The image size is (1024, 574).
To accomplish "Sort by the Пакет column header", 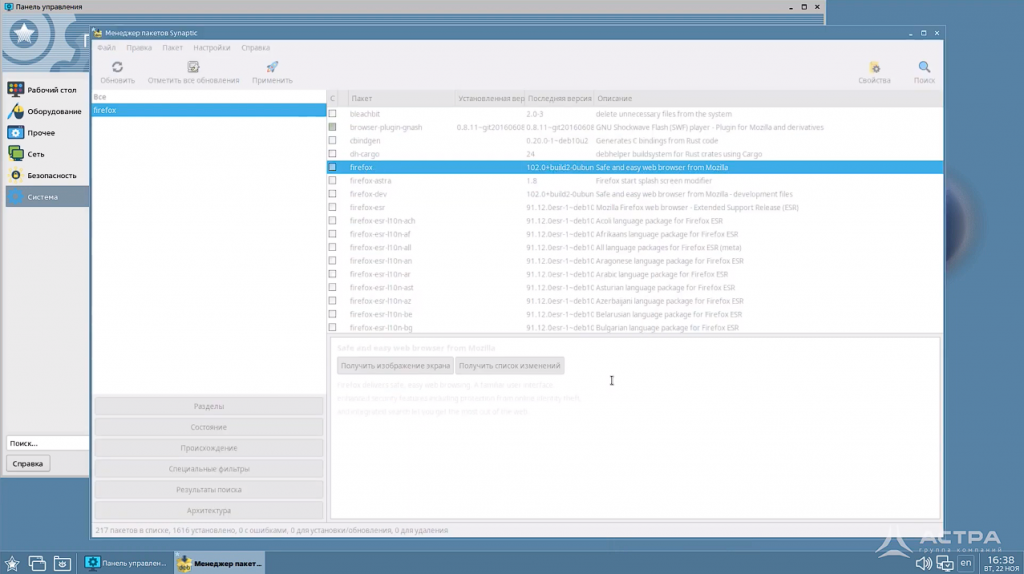I will [401, 99].
